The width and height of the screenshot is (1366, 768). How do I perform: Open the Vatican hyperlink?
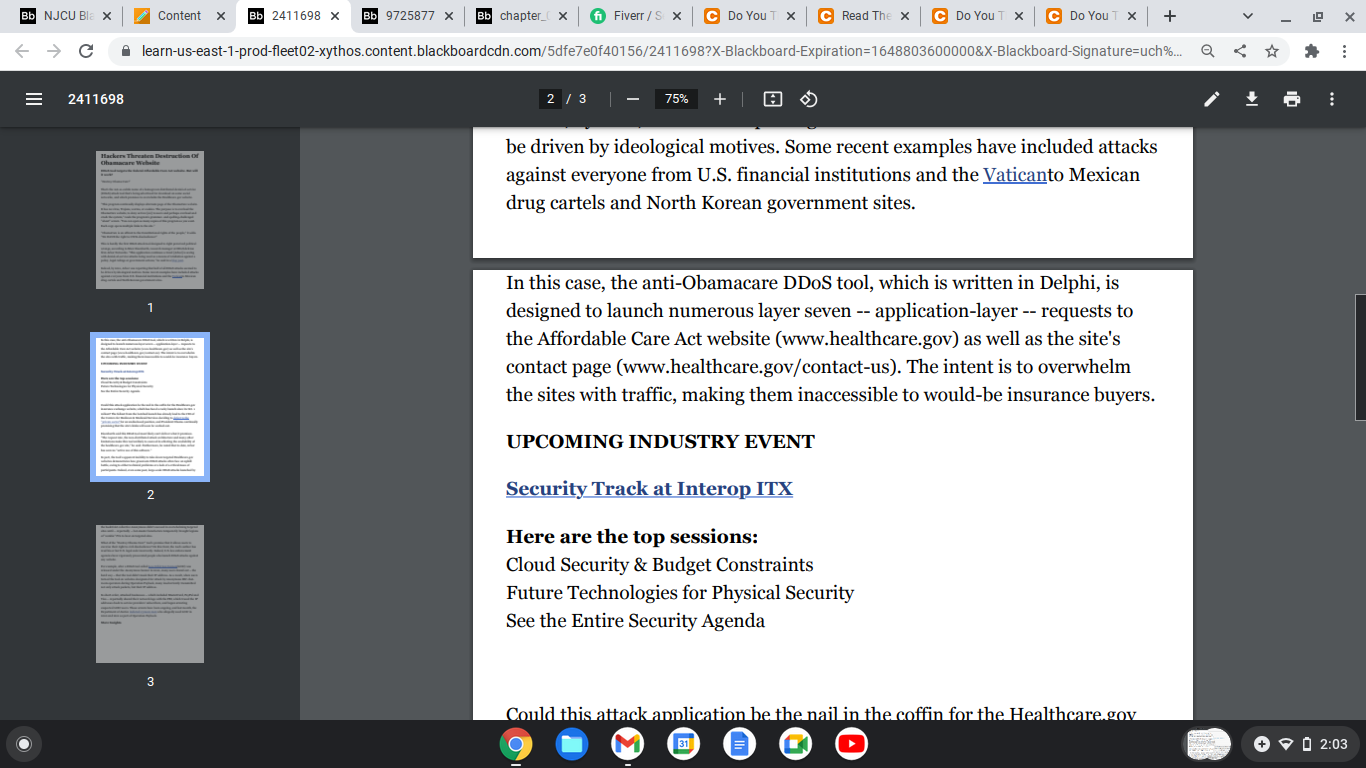pyautogui.click(x=1014, y=175)
